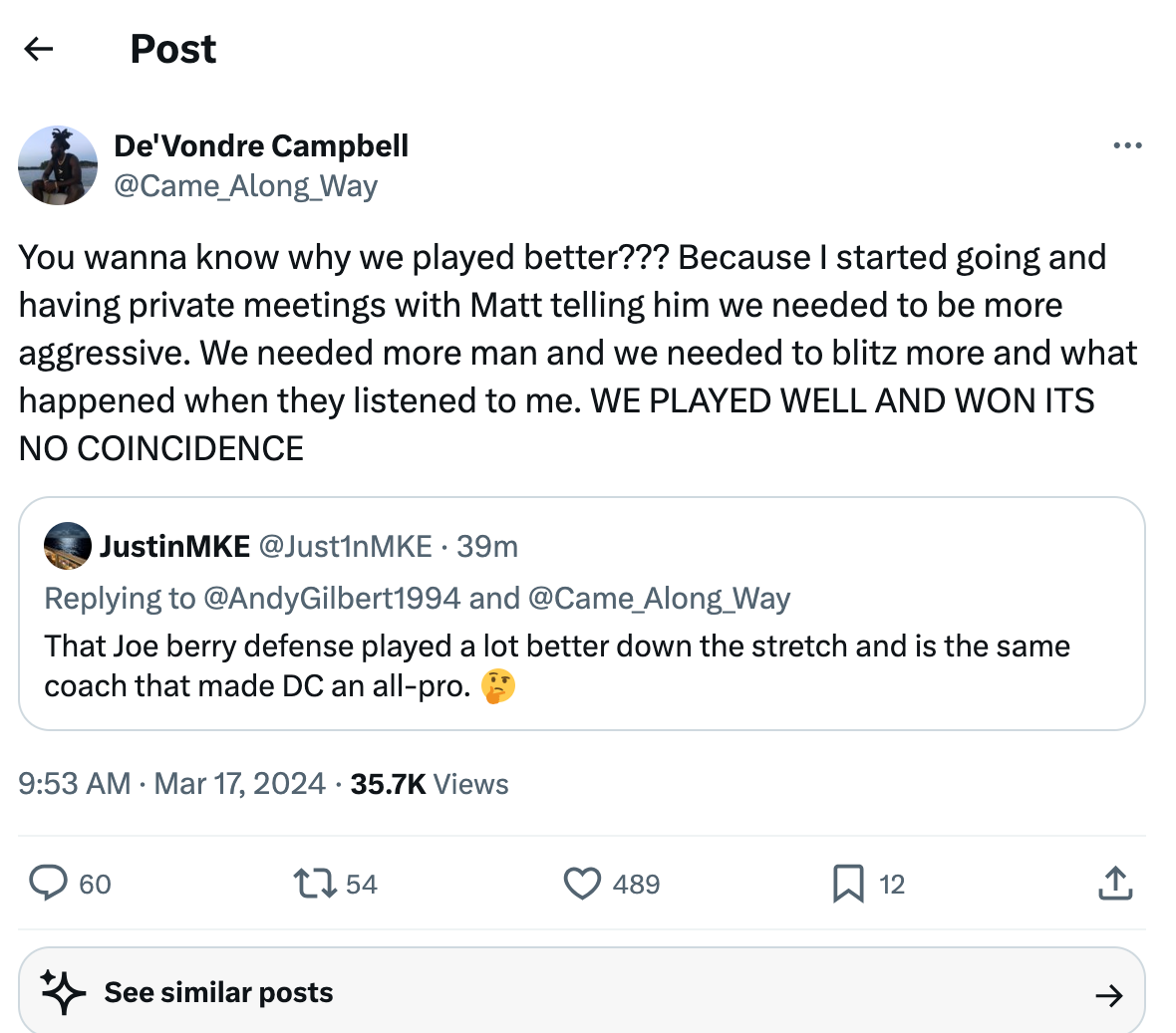Click JustinMKE's avatar in quoted post
Image resolution: width=1176 pixels, height=1033 pixels.
[x=68, y=546]
